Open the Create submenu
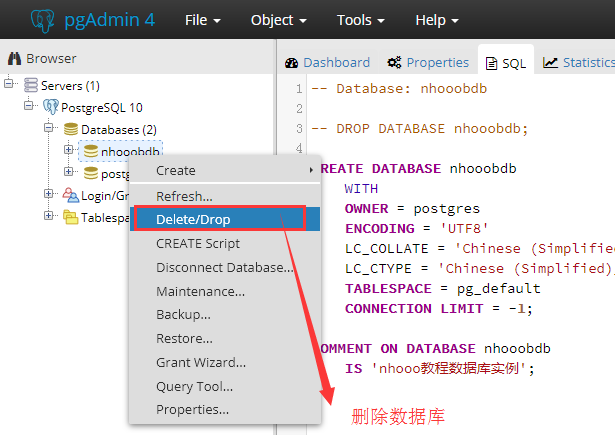 point(176,171)
